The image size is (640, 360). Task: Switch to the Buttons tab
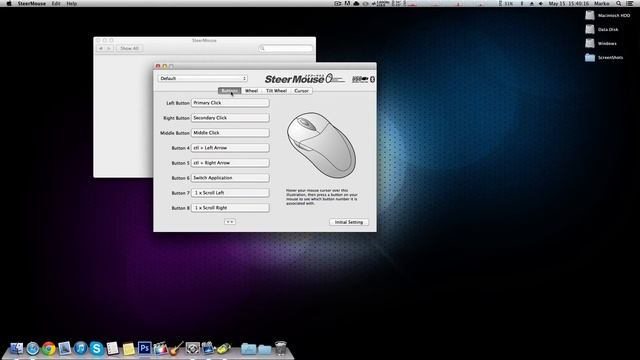pyautogui.click(x=229, y=91)
